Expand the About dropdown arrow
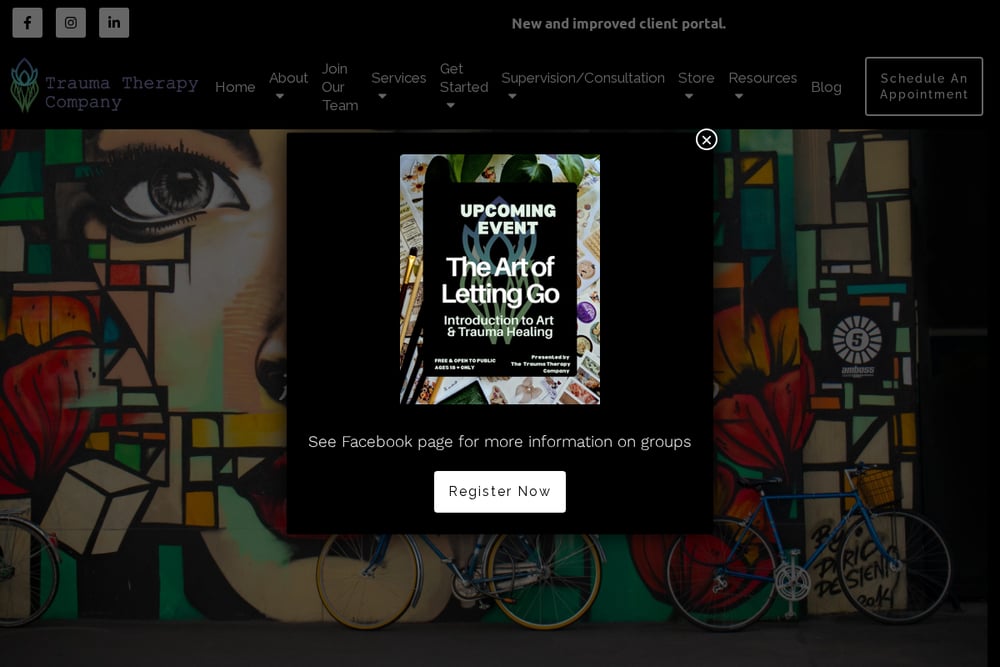The image size is (1000, 667). click(x=279, y=96)
